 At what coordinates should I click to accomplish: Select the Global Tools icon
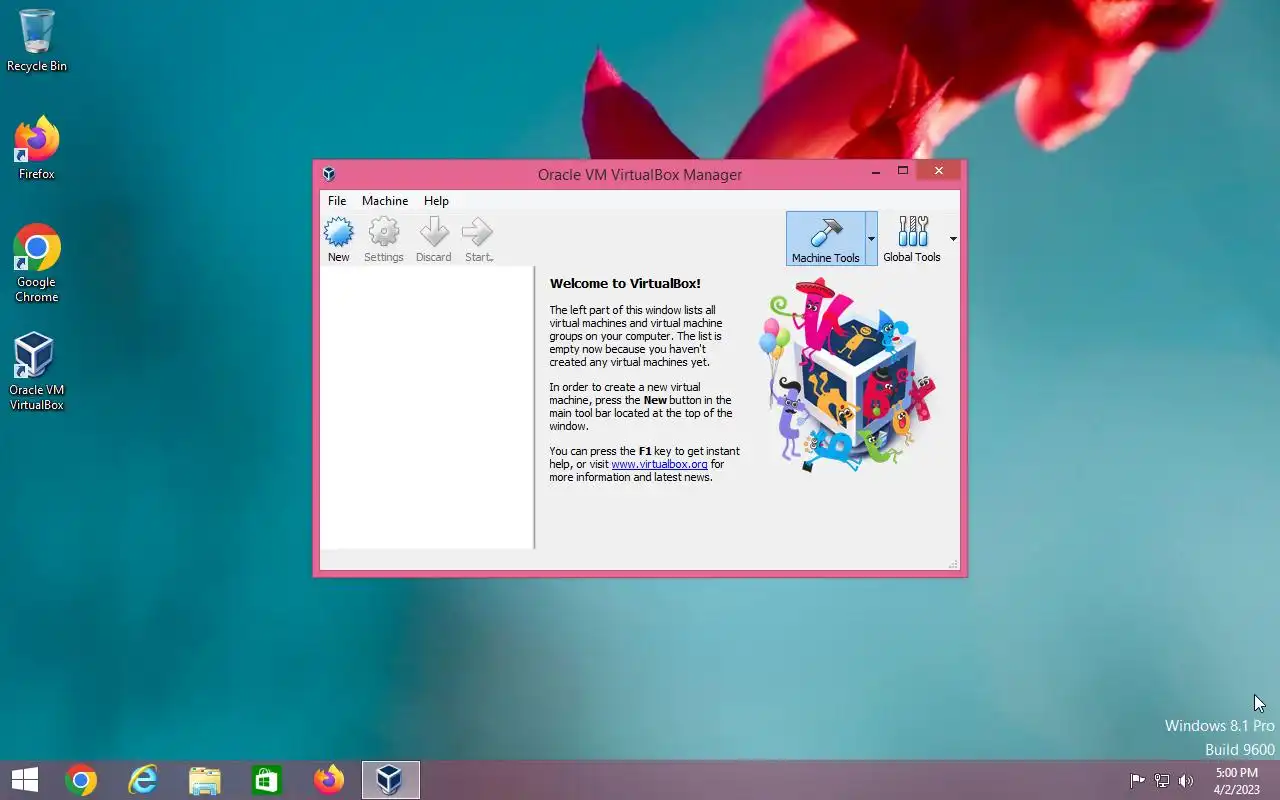[x=912, y=238]
